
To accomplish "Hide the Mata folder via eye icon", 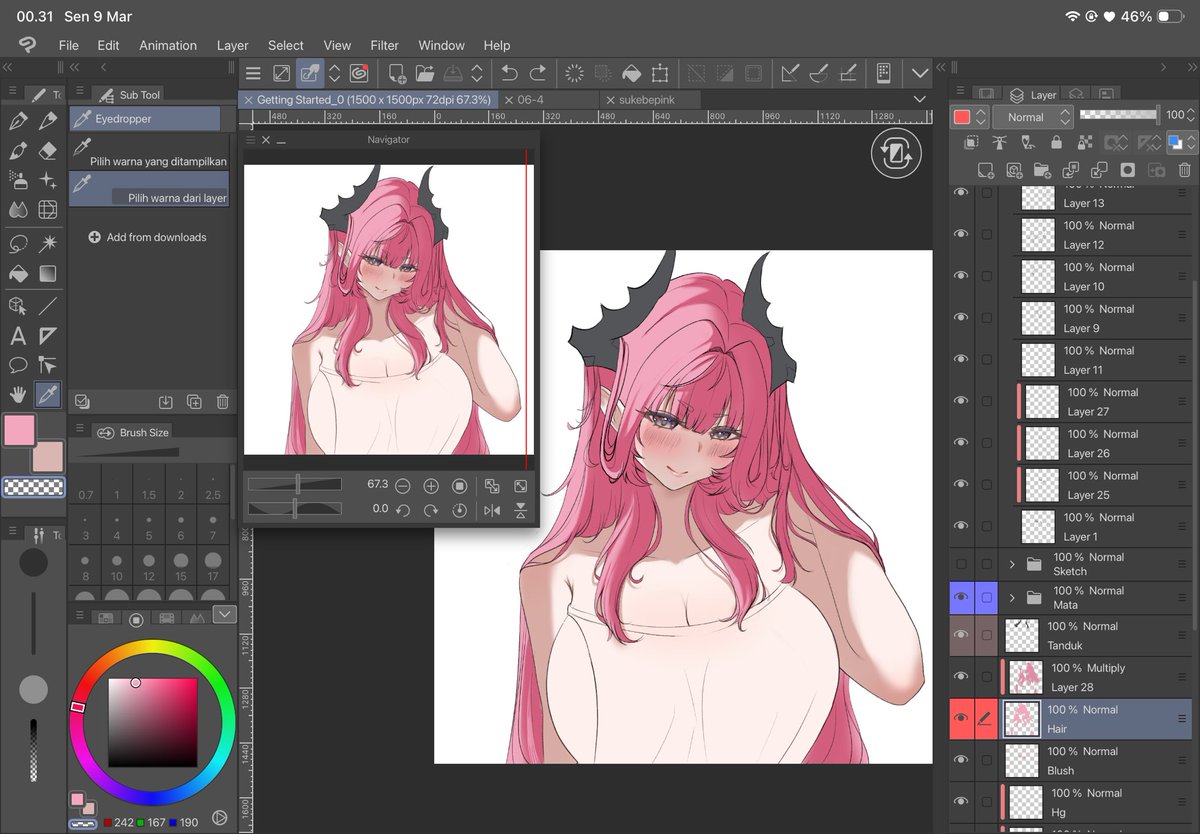I will click(961, 597).
